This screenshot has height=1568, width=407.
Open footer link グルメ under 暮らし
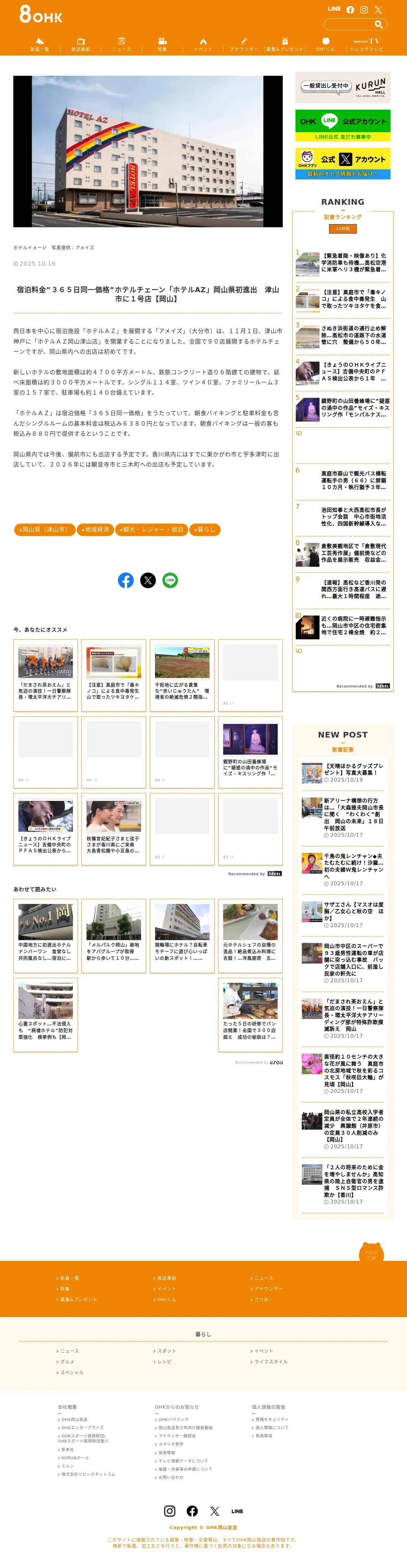tap(66, 1362)
